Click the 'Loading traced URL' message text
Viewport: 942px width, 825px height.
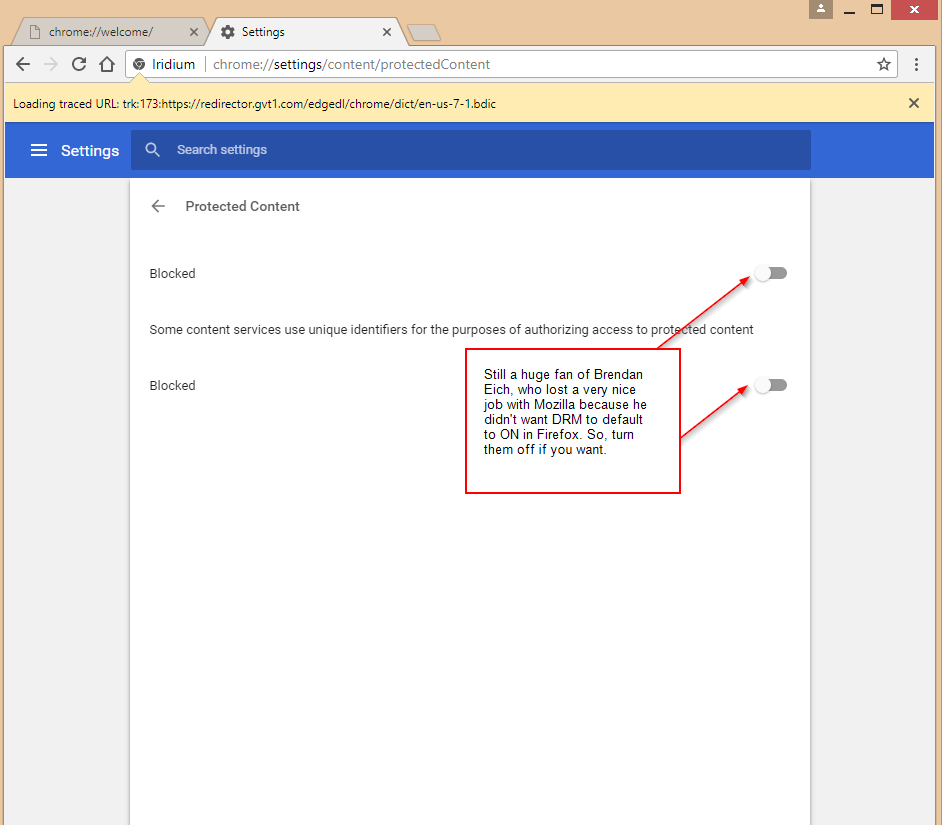[255, 103]
